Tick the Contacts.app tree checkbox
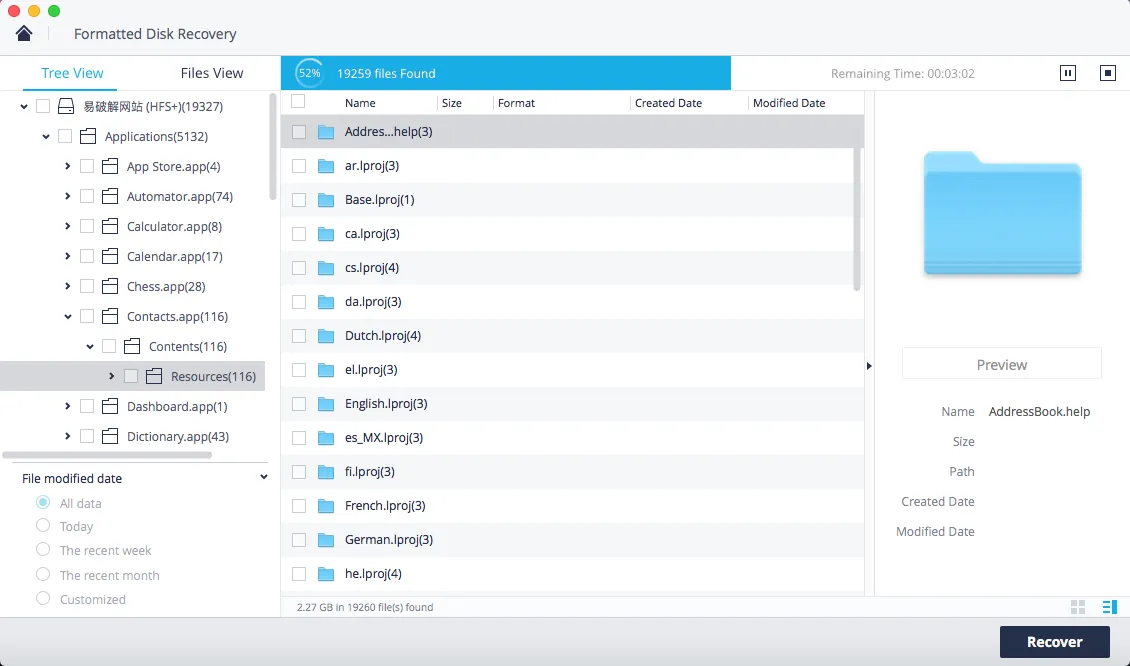 pos(87,316)
